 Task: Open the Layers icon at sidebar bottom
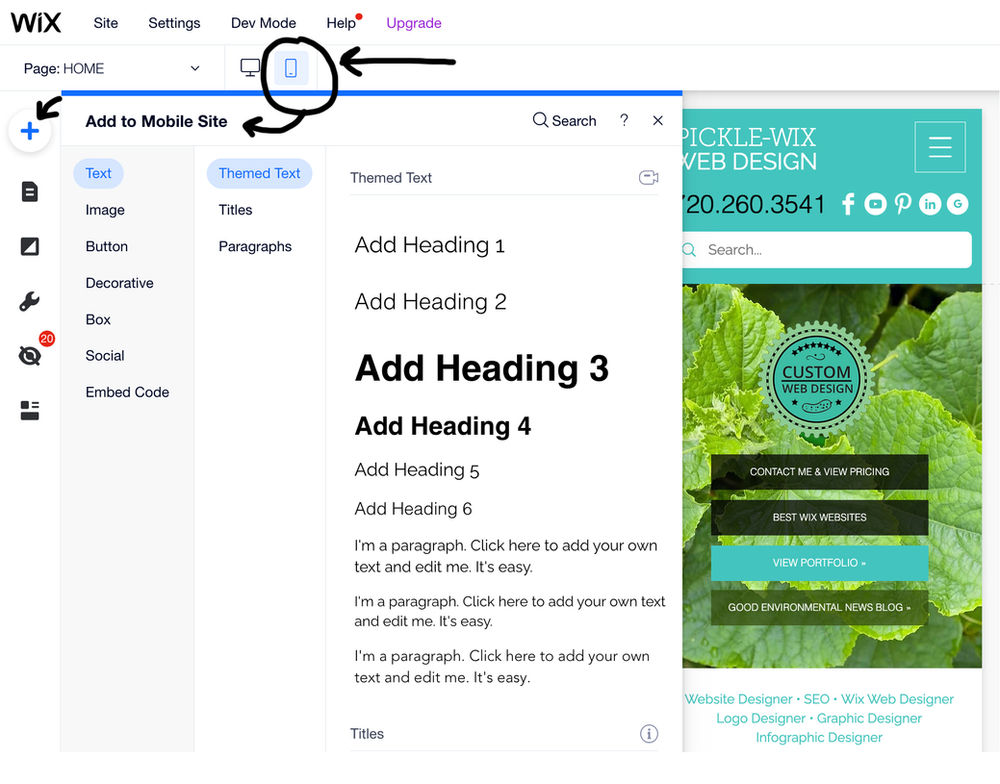point(30,410)
